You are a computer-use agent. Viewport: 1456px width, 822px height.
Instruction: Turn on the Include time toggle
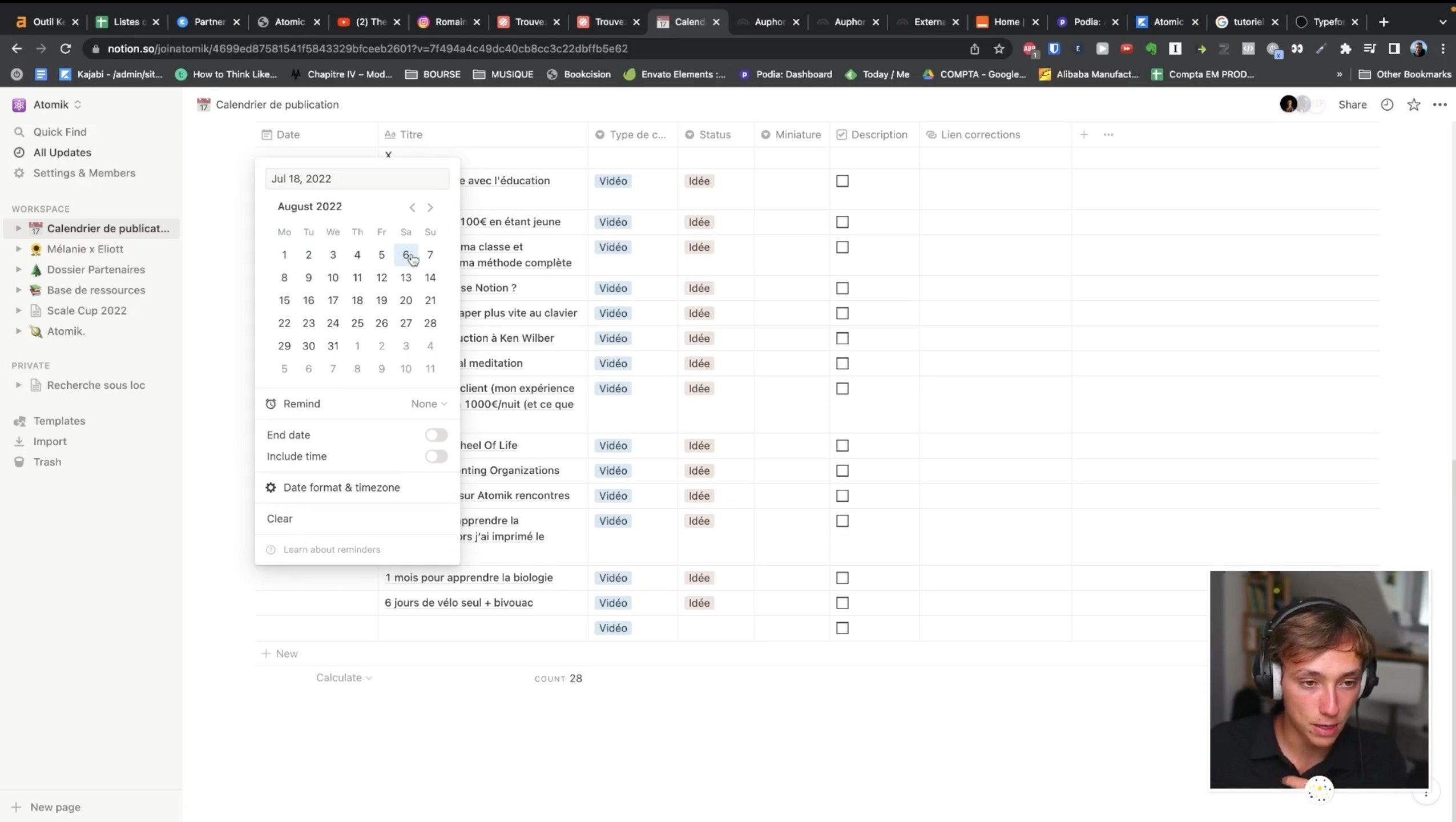(x=436, y=456)
